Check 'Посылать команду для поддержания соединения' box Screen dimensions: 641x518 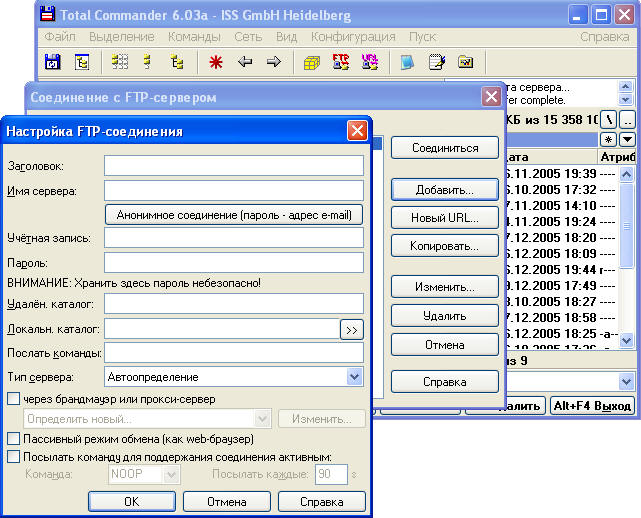13,457
